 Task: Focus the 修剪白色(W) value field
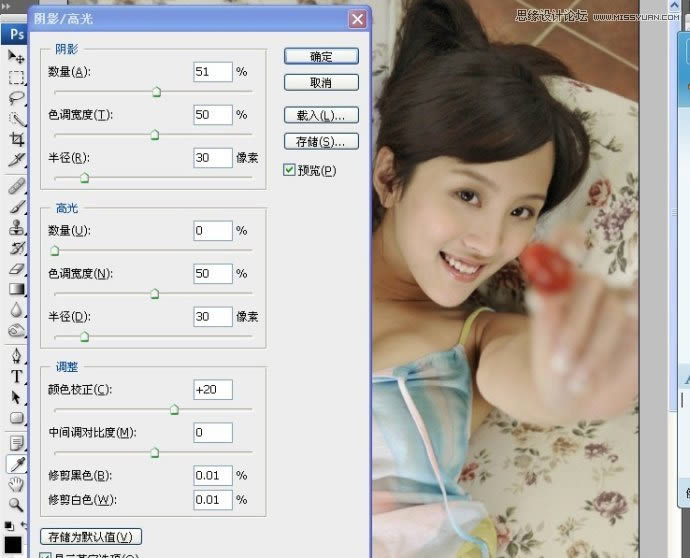coord(213,500)
